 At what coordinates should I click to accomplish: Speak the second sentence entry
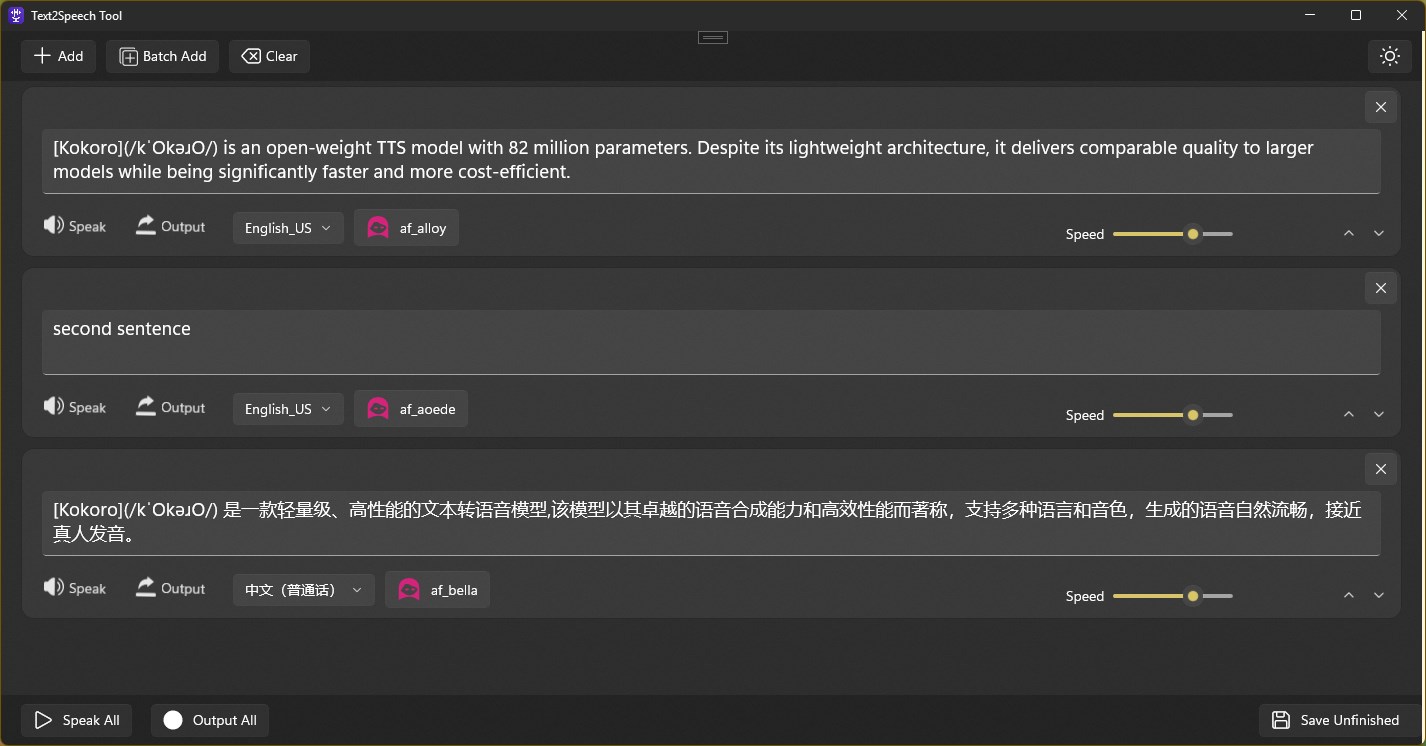(x=75, y=407)
